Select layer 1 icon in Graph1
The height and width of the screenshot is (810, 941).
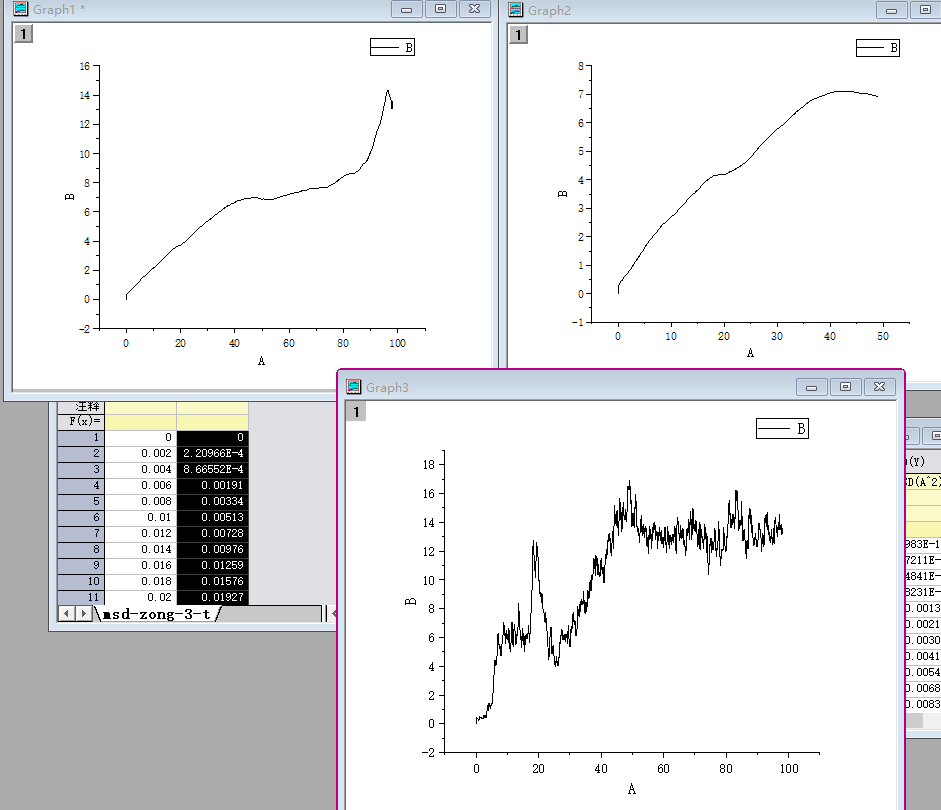23,34
